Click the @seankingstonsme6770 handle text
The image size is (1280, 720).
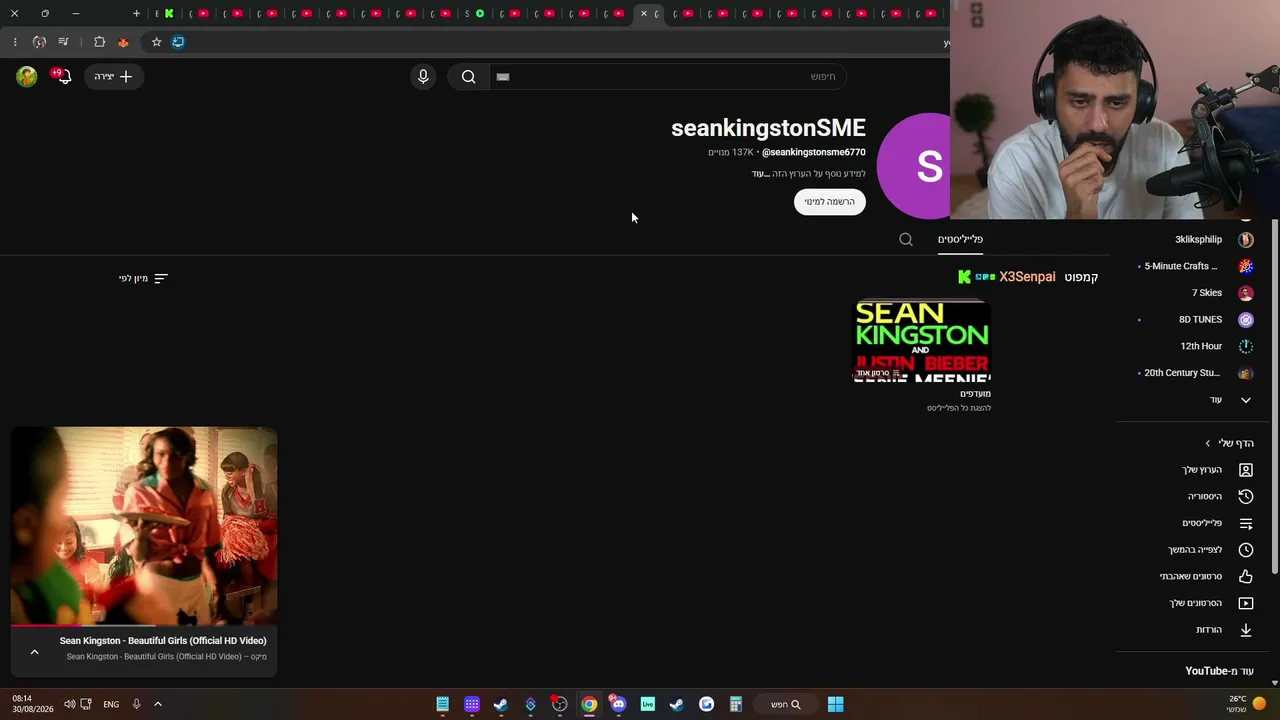pyautogui.click(x=814, y=152)
